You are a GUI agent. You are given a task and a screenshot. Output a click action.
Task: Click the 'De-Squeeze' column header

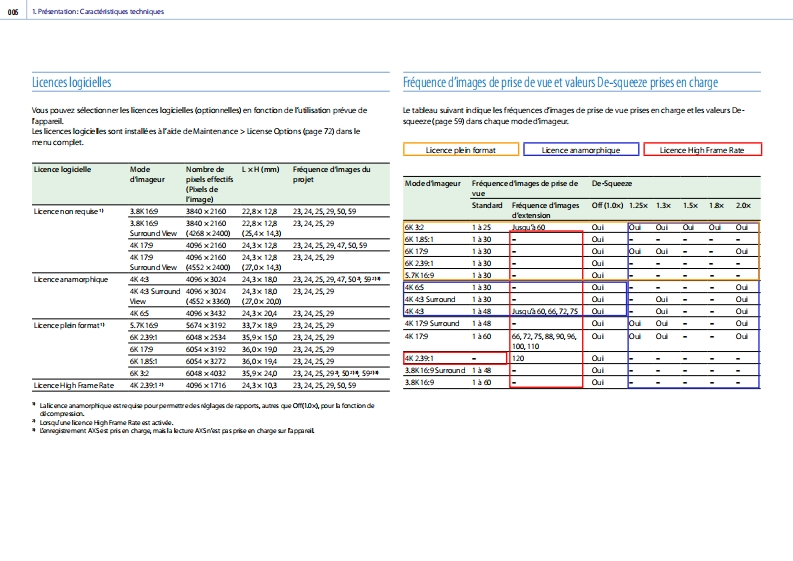[x=610, y=186]
